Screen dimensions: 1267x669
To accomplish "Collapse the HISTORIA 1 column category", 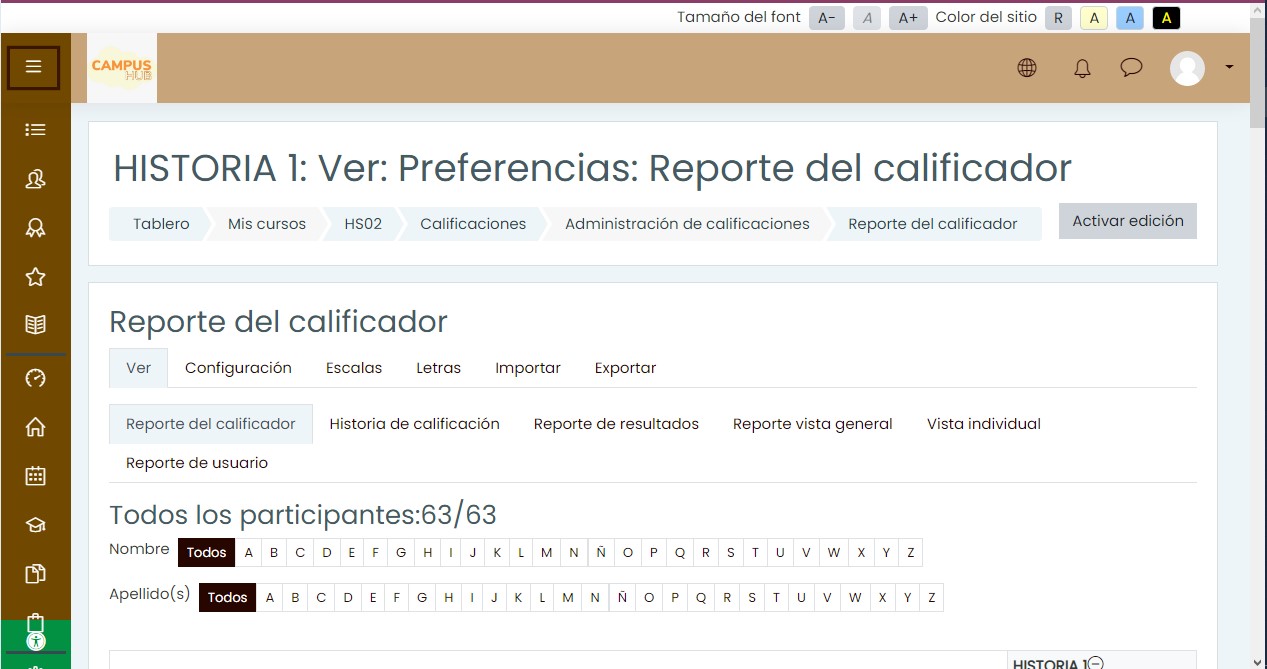I will tap(1096, 662).
